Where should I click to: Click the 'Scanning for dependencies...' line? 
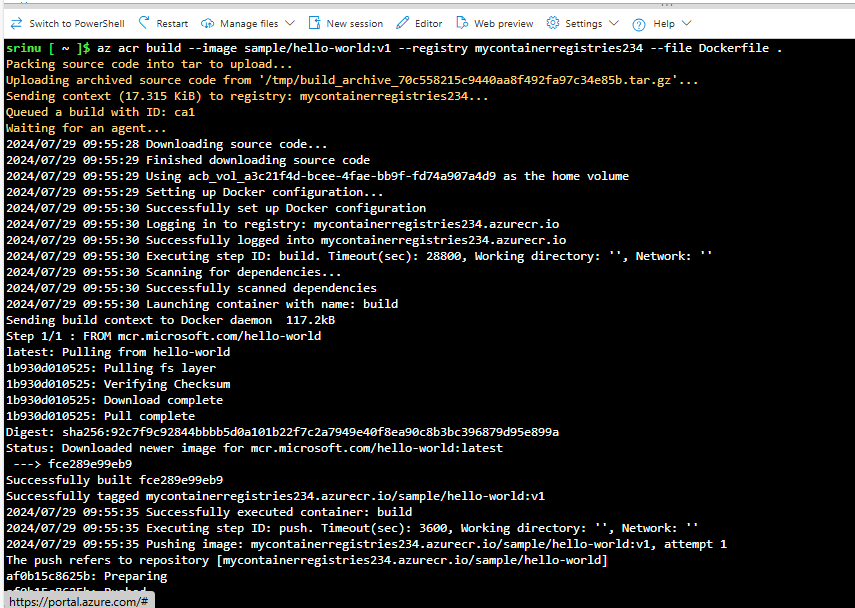click(173, 272)
